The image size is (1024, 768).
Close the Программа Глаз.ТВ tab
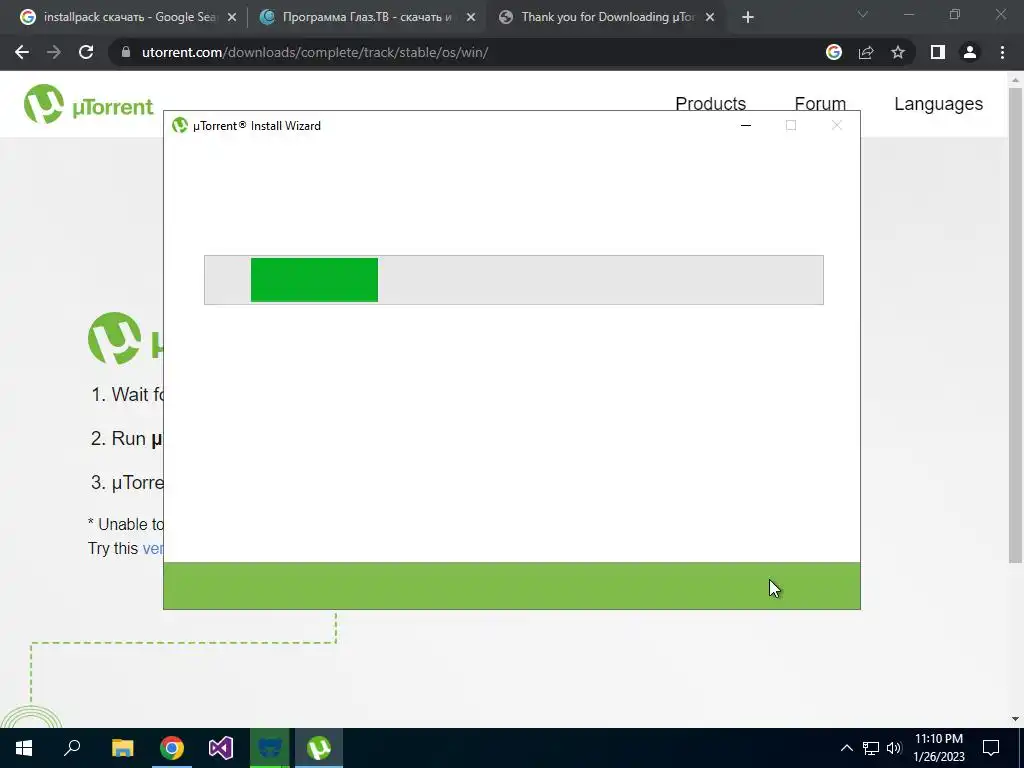pyautogui.click(x=471, y=18)
